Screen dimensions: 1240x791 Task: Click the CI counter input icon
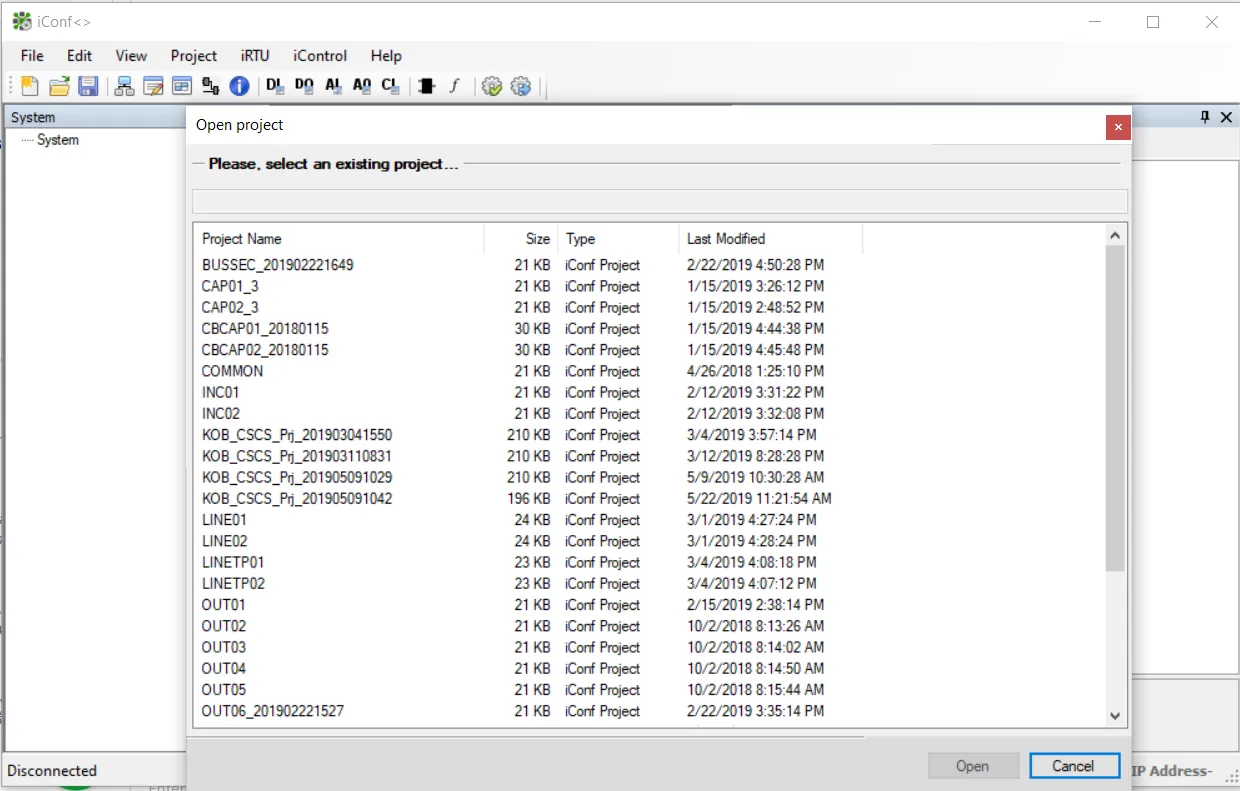[391, 86]
